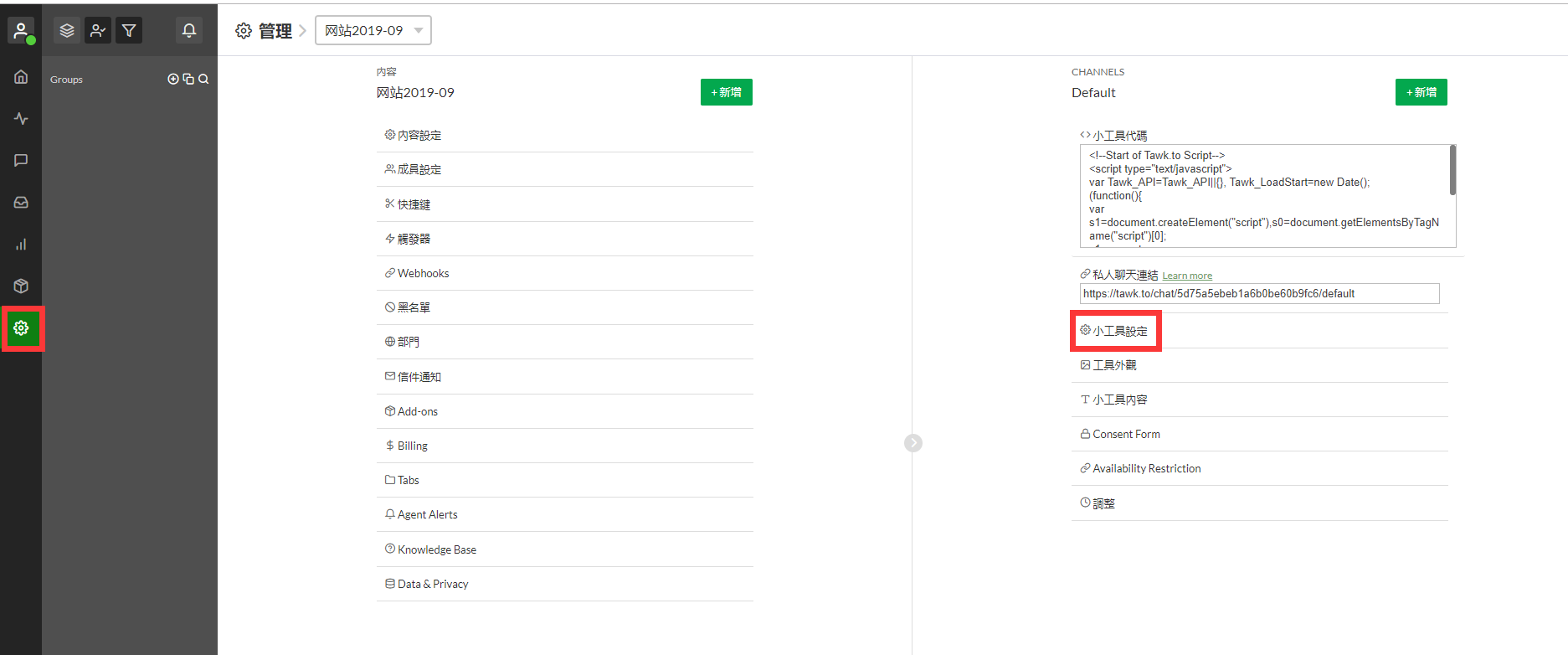The width and height of the screenshot is (1568, 655).
Task: Open the user status profile icon
Action: [21, 31]
